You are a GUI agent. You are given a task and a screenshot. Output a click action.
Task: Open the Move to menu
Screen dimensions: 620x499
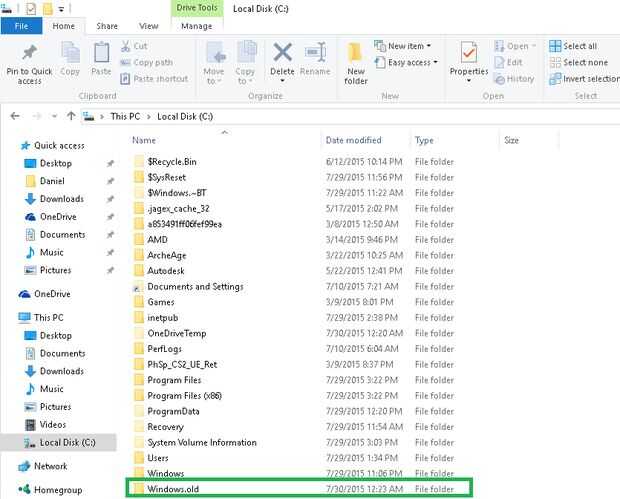pos(214,64)
